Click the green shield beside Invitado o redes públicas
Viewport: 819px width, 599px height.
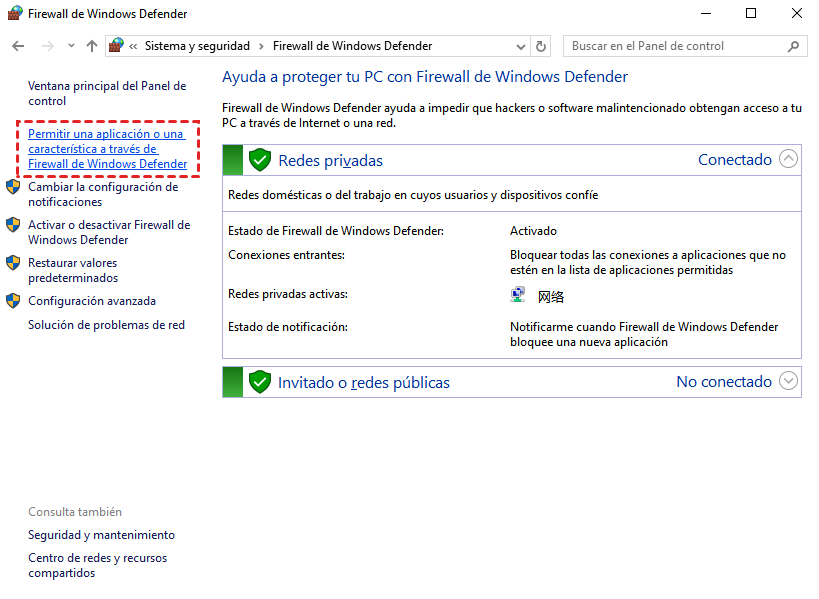click(260, 382)
